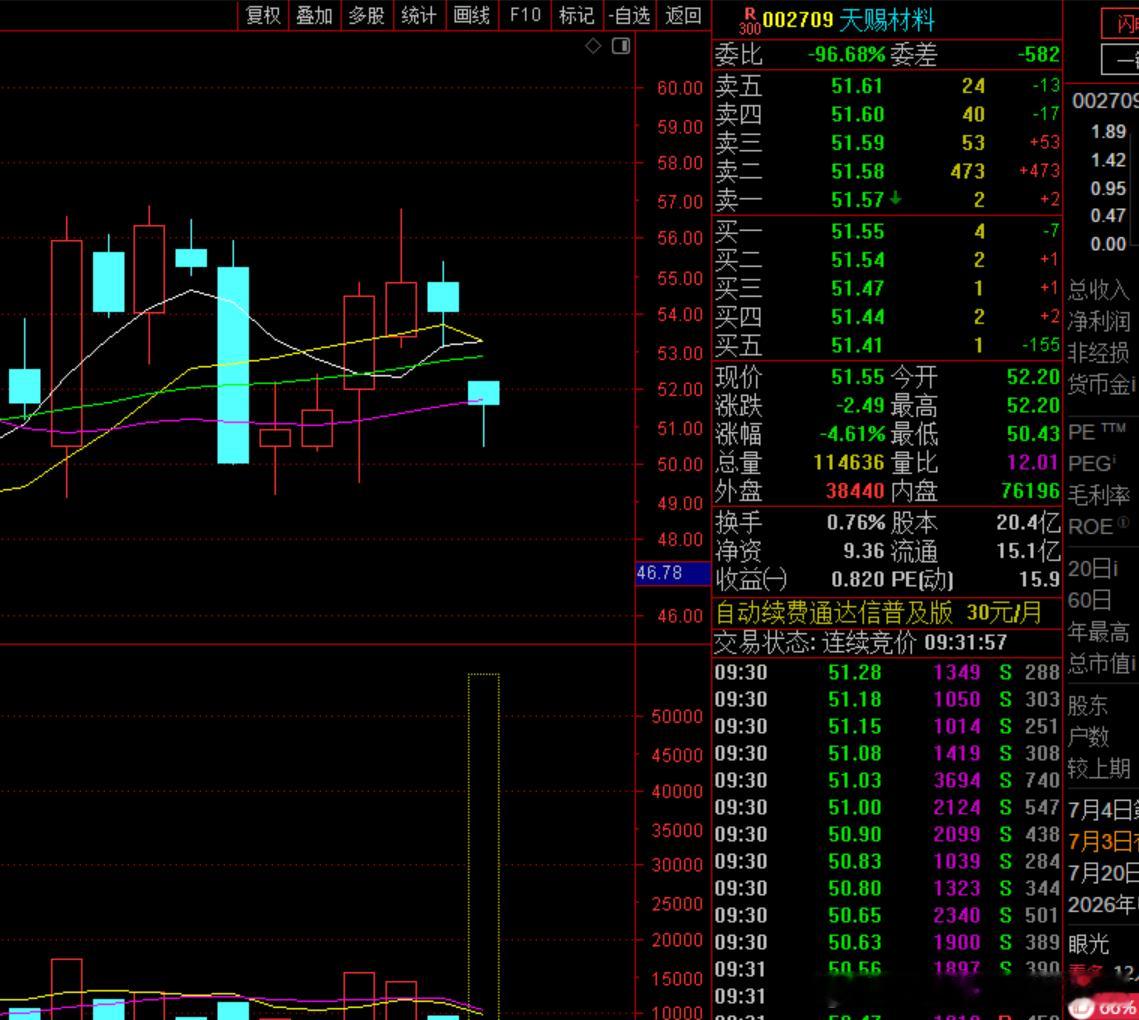This screenshot has width=1139, height=1020.
Task: Click the 标记 mark button
Action: click(x=577, y=15)
